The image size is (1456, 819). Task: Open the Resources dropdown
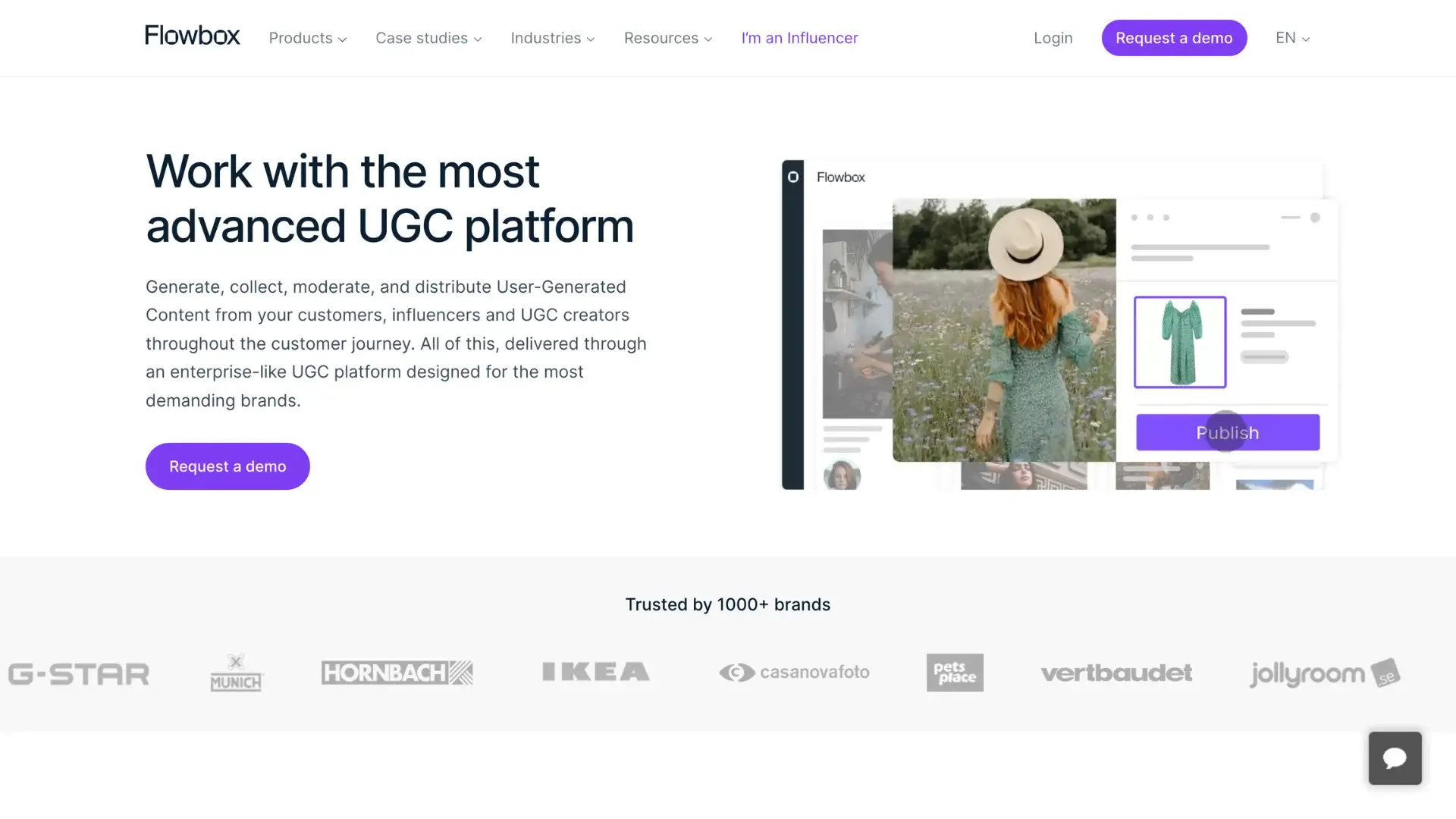click(x=667, y=38)
